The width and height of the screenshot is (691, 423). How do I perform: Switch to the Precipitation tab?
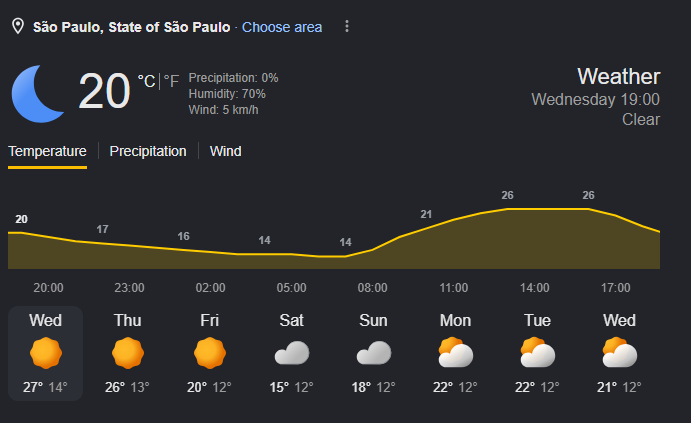tap(148, 152)
